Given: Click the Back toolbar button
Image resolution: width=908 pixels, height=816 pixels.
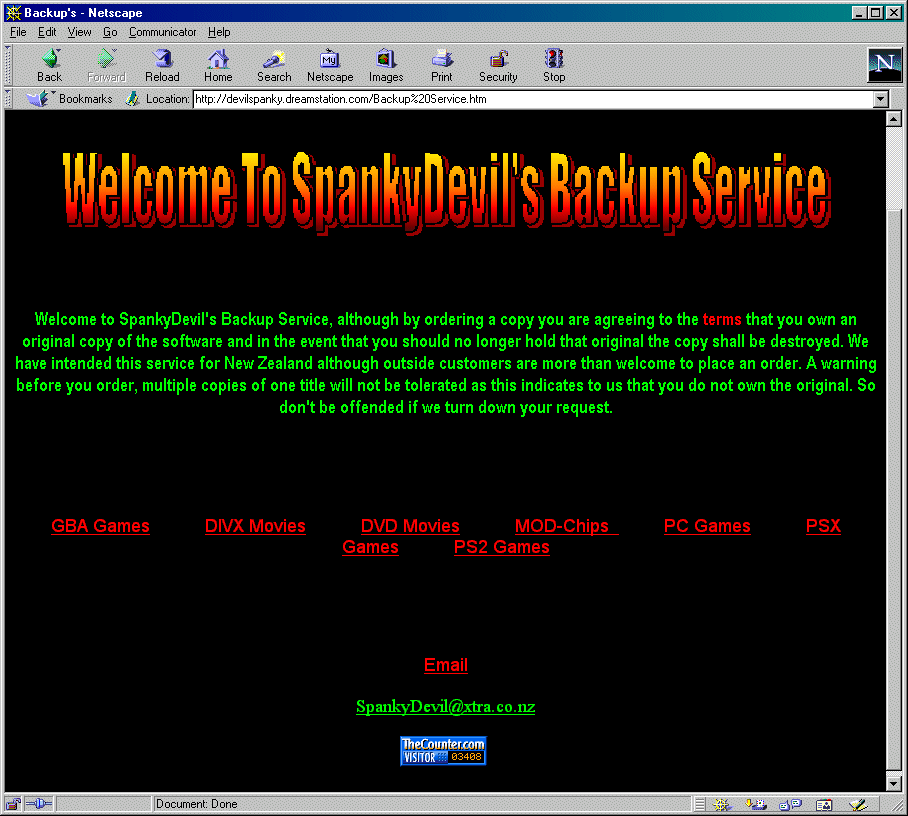Looking at the screenshot, I should (x=50, y=65).
